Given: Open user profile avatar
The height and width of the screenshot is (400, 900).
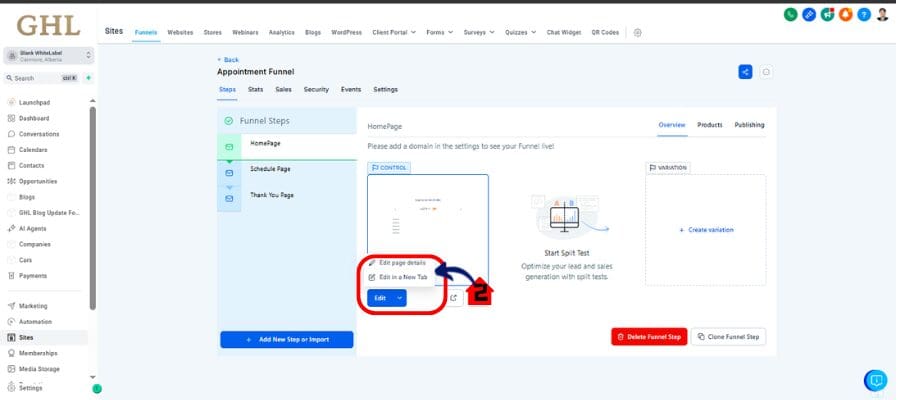Looking at the screenshot, I should [x=882, y=15].
